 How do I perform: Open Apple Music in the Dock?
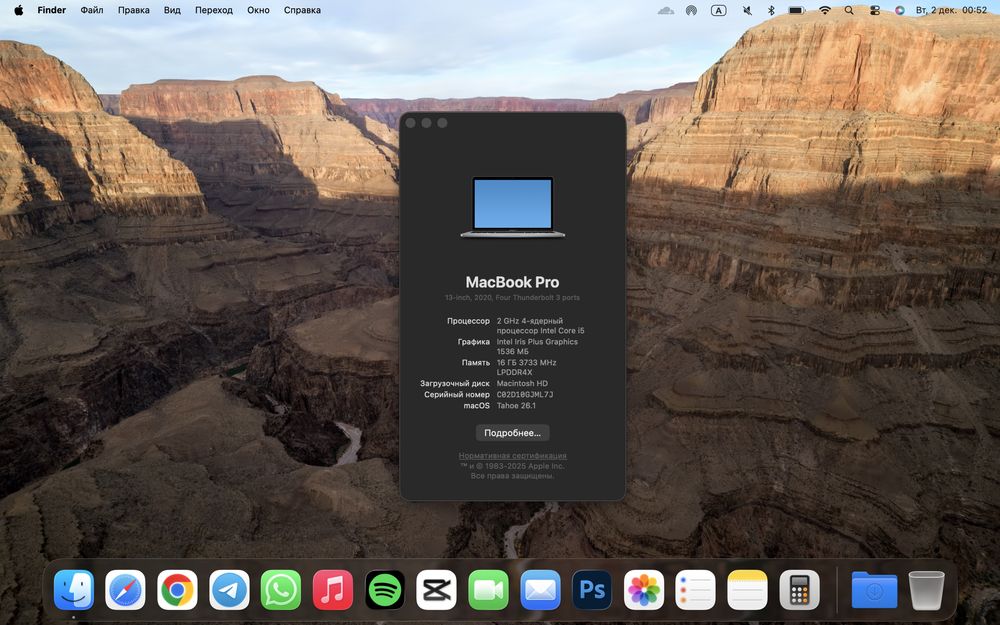pyautogui.click(x=333, y=590)
